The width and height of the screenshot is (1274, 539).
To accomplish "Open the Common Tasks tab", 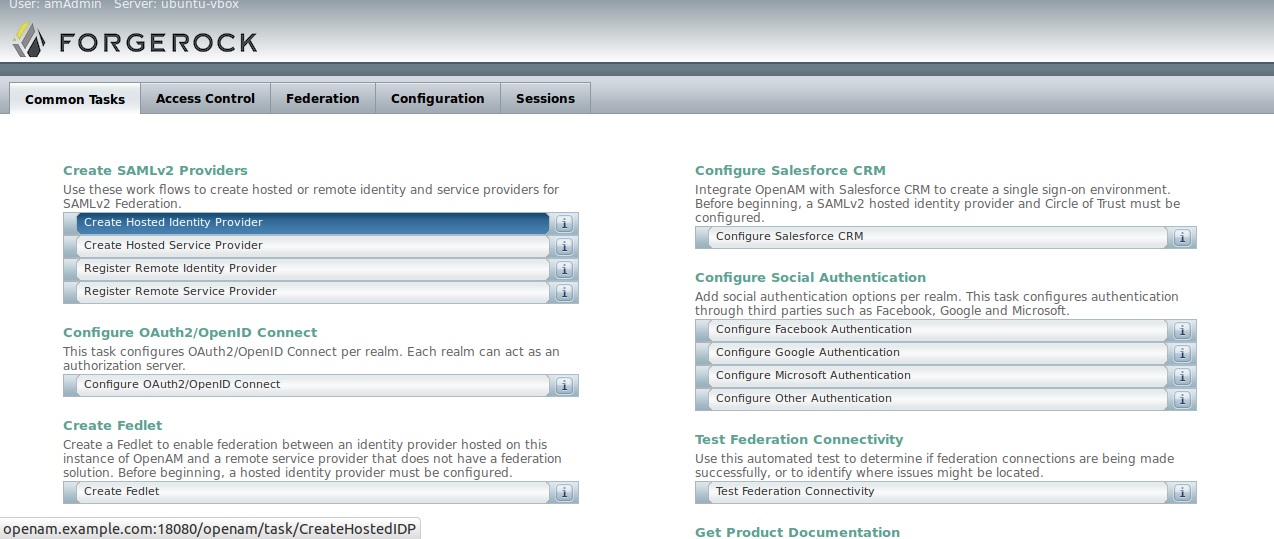I will pyautogui.click(x=75, y=99).
